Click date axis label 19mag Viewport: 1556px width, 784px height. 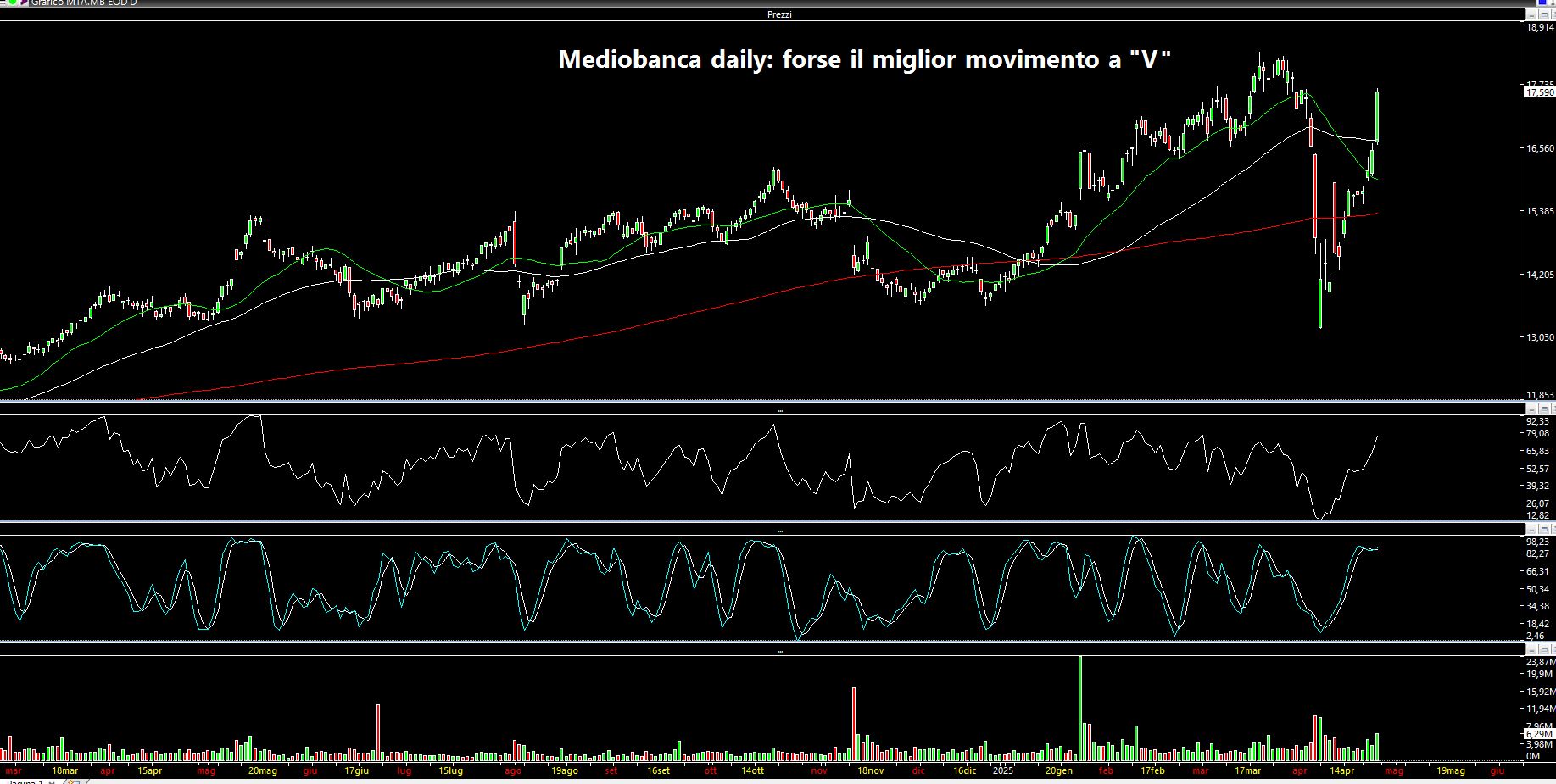[1450, 771]
